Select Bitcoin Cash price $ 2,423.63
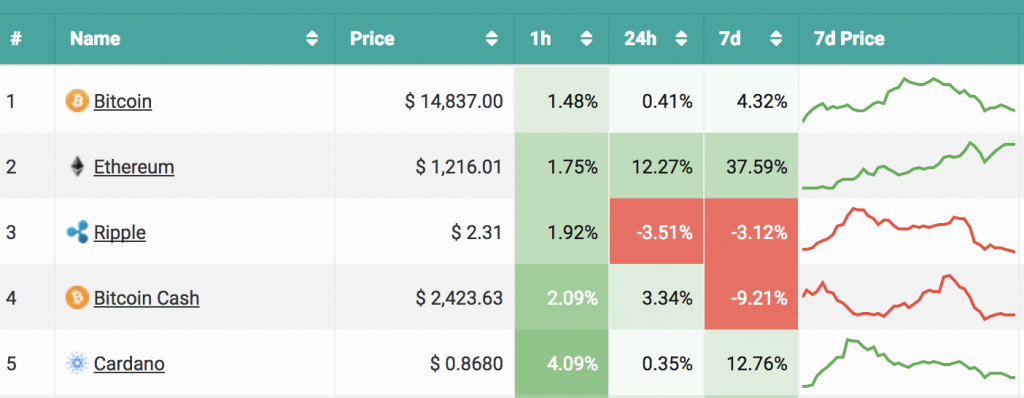Viewport: 1024px width, 398px height. pyautogui.click(x=459, y=298)
